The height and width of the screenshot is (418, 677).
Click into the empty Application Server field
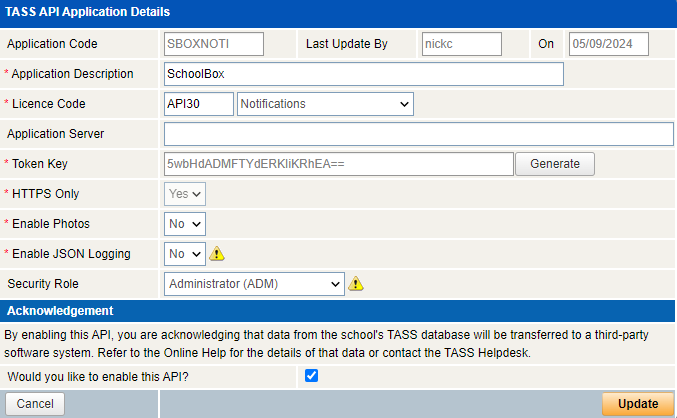coord(418,134)
